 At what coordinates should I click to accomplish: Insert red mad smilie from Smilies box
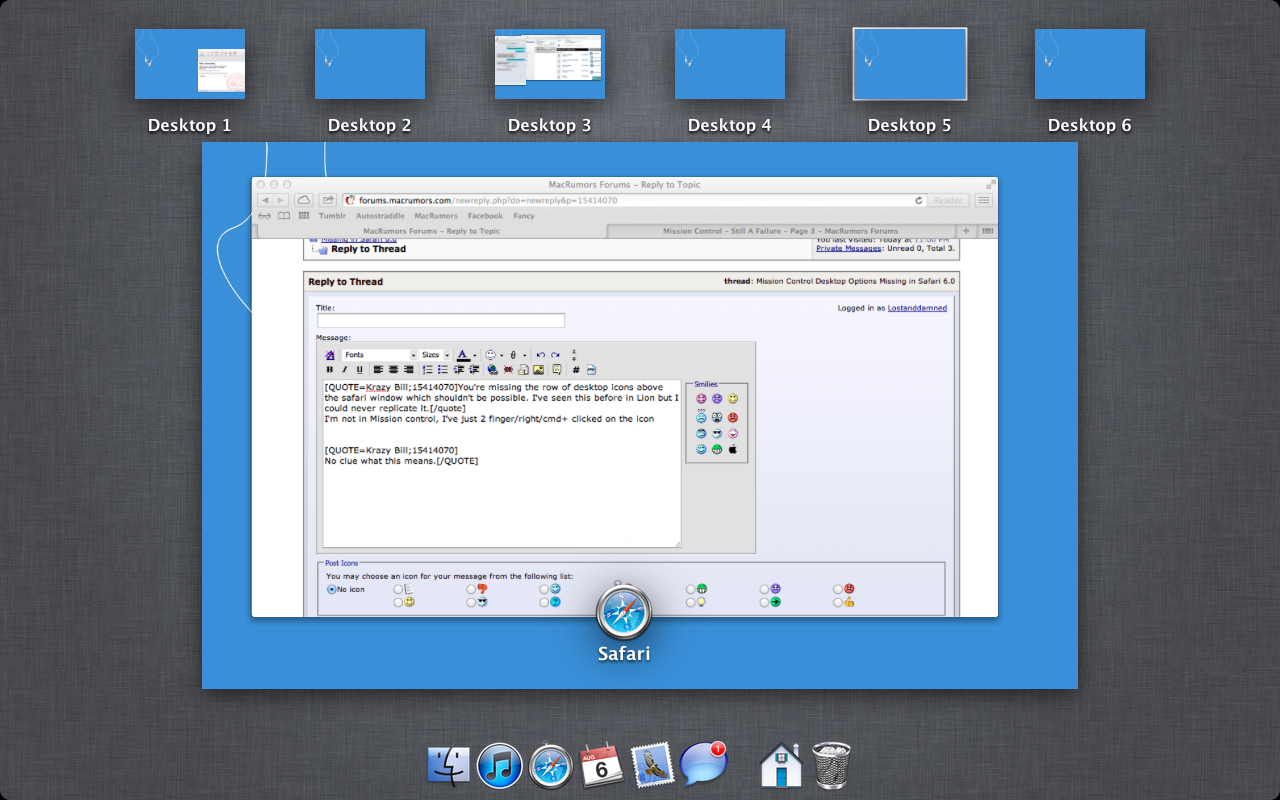pyautogui.click(x=733, y=417)
